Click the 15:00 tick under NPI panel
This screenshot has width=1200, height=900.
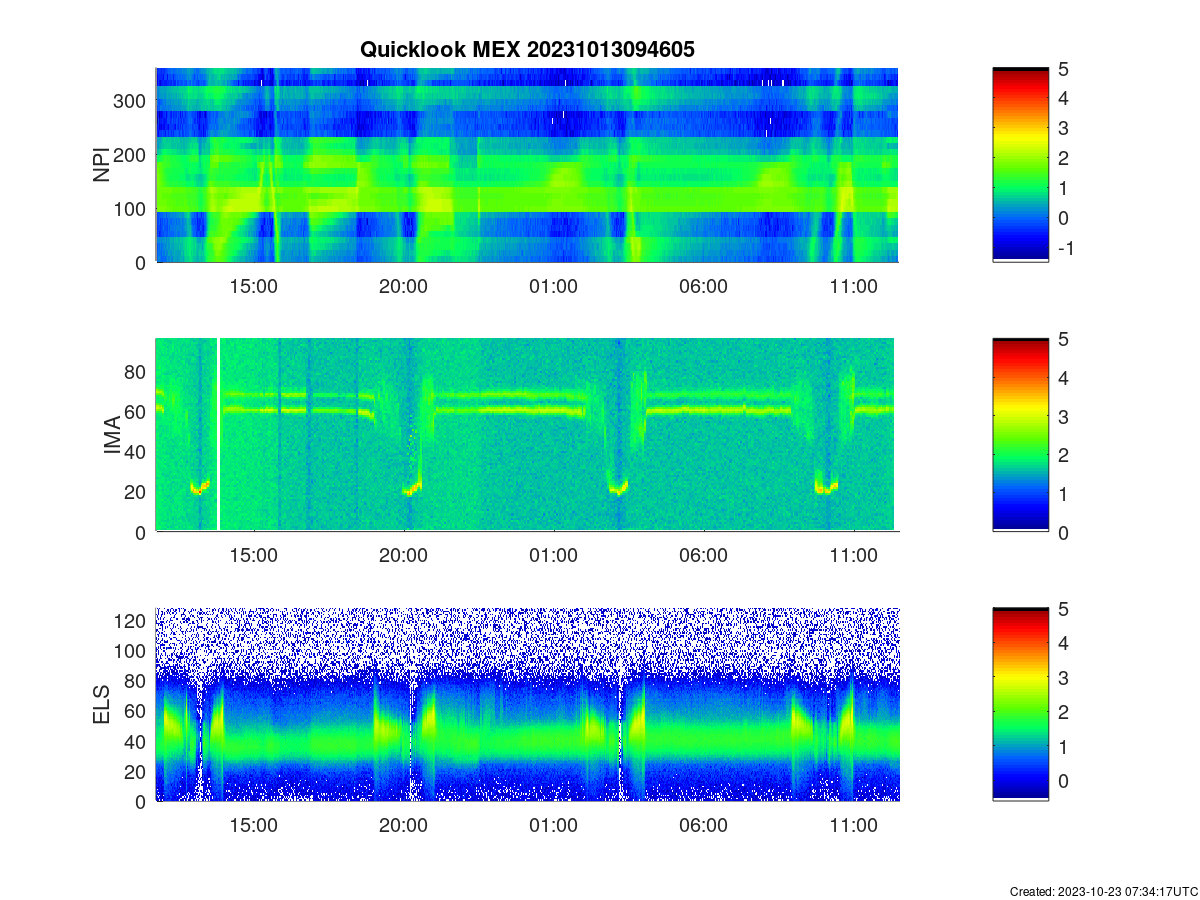pos(254,285)
